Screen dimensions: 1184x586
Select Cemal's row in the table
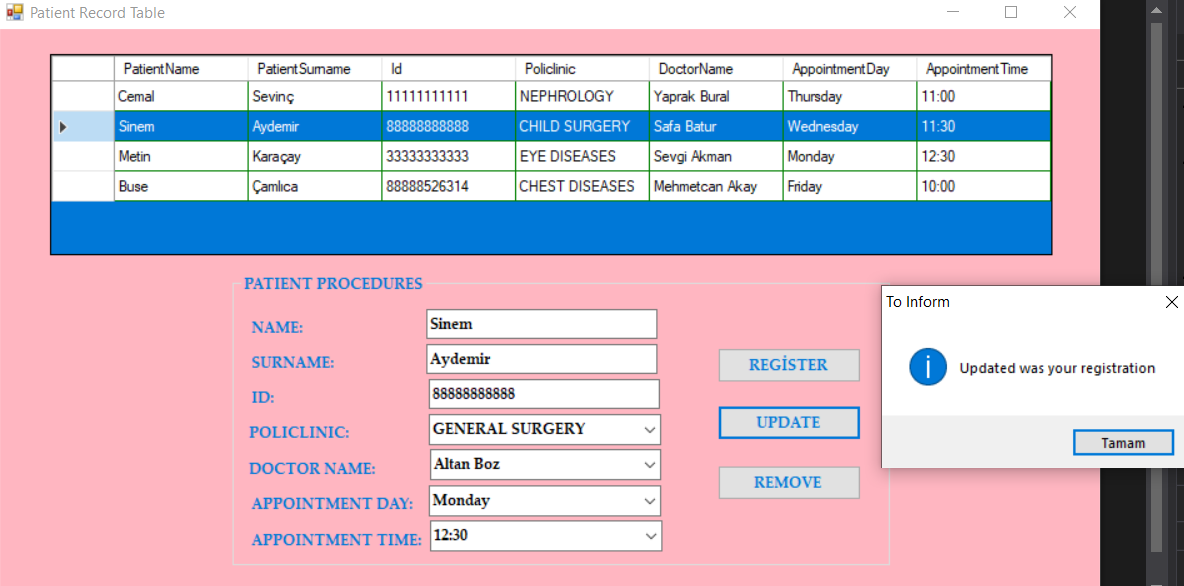coord(180,96)
